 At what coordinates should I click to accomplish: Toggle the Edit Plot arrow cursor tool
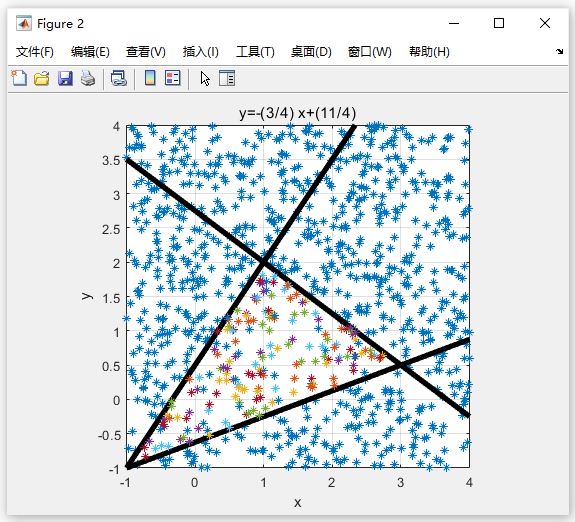tap(205, 79)
